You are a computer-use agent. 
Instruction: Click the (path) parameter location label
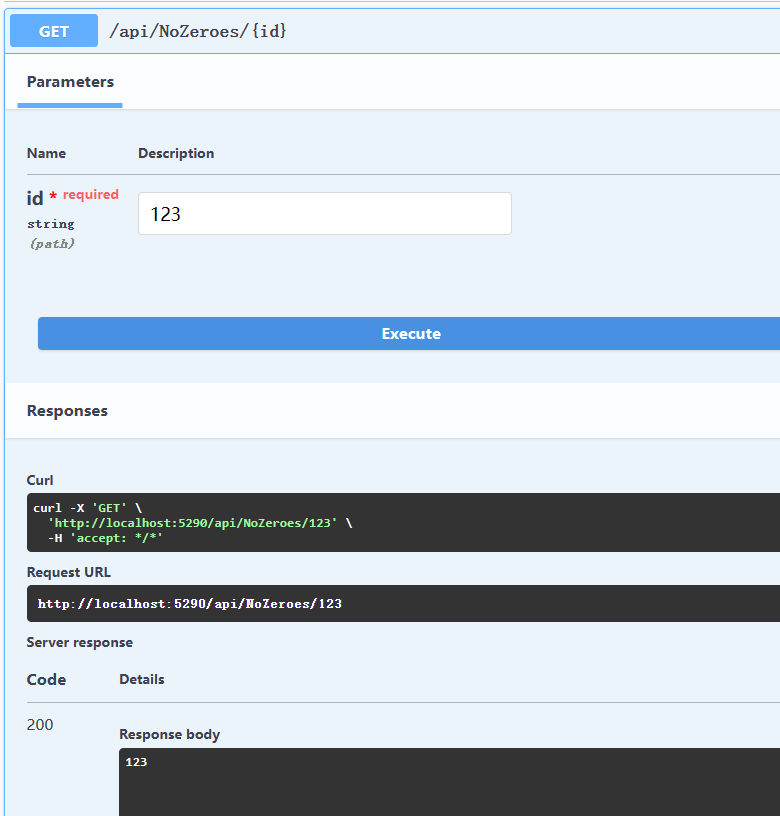(52, 244)
